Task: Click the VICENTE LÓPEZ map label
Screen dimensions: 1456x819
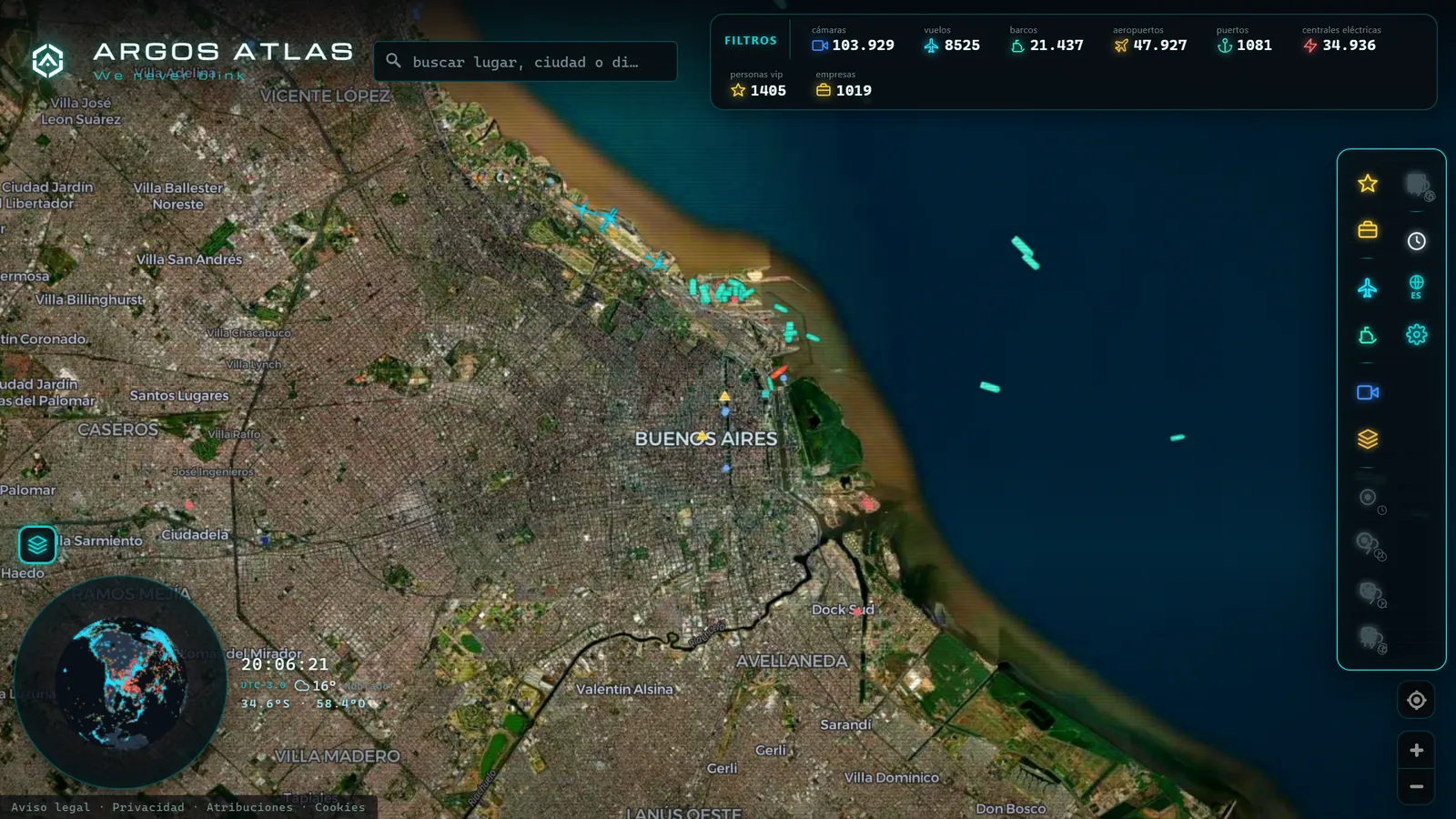Action: [x=325, y=96]
